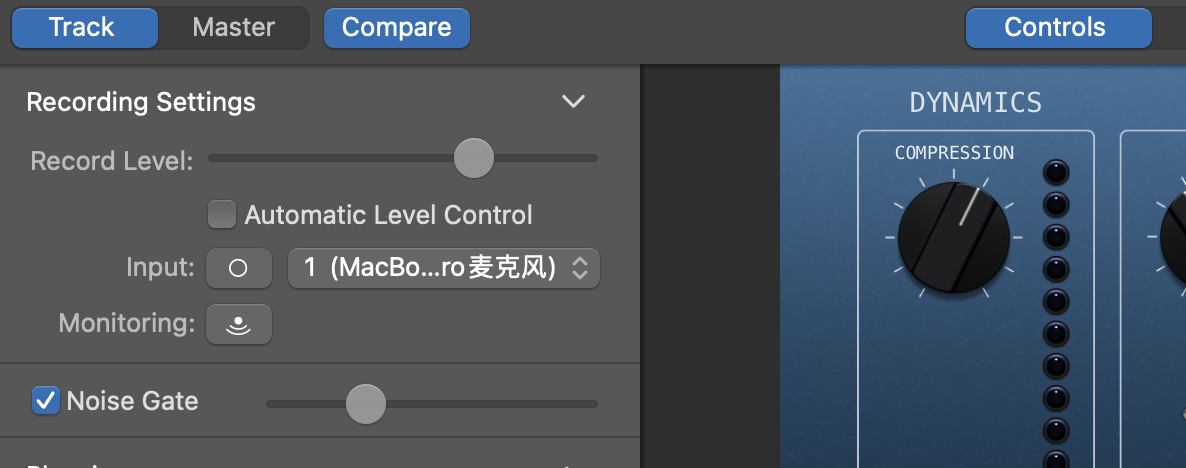Click the DYNAMICS heading on the blue panel
The height and width of the screenshot is (468, 1186).
click(x=975, y=102)
